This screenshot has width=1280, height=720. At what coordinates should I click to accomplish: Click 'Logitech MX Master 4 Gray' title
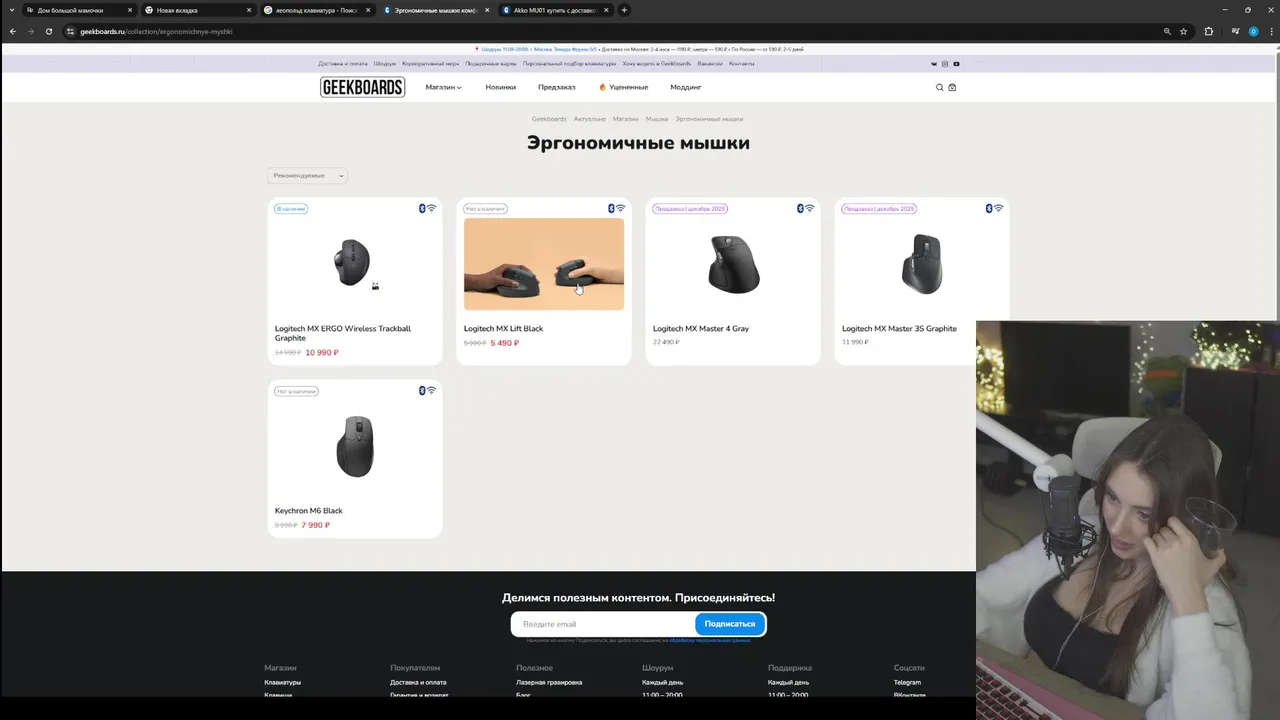(701, 329)
